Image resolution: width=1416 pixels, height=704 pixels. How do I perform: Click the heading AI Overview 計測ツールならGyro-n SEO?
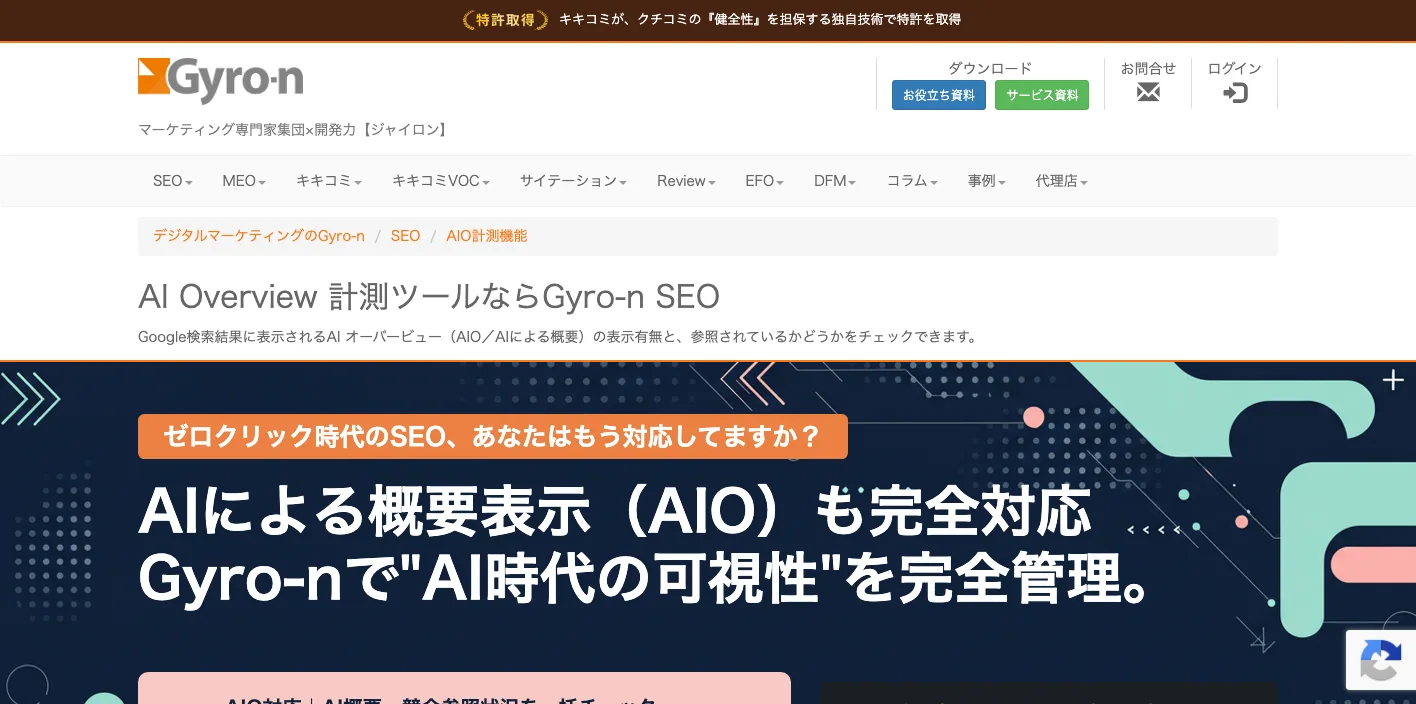click(x=429, y=297)
